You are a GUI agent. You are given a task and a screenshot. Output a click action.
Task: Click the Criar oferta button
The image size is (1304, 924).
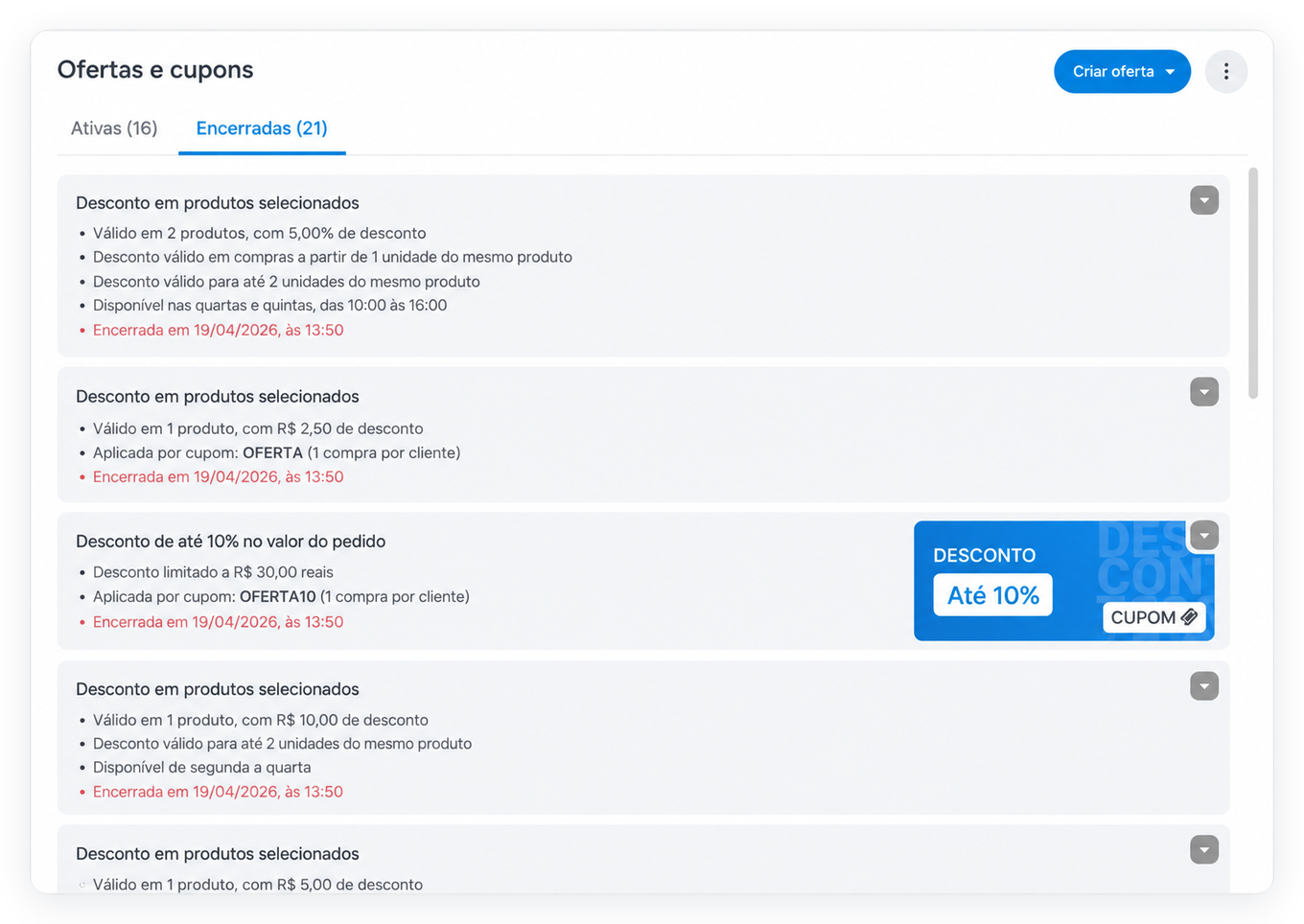point(1122,72)
